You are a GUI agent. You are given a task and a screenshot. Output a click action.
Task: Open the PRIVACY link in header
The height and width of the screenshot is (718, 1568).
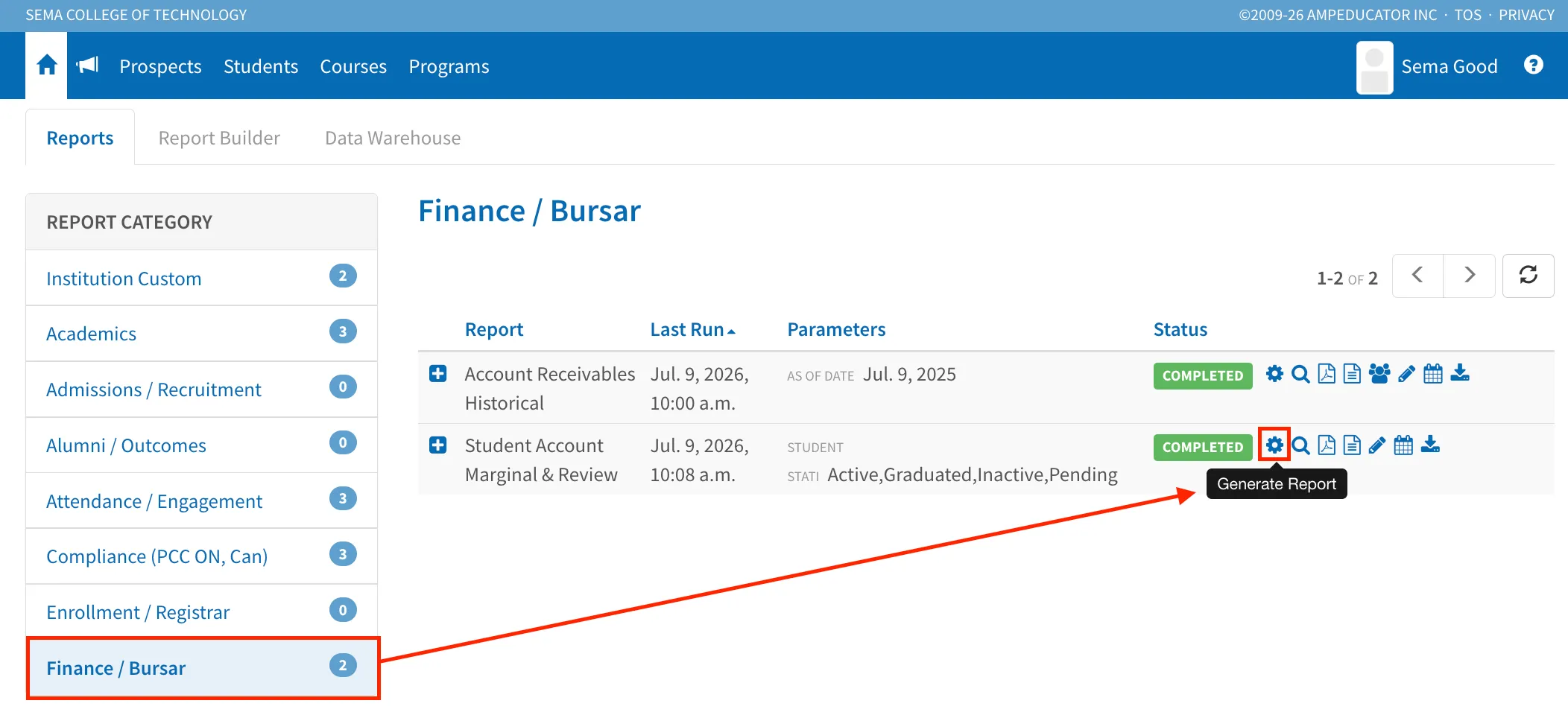[x=1526, y=15]
